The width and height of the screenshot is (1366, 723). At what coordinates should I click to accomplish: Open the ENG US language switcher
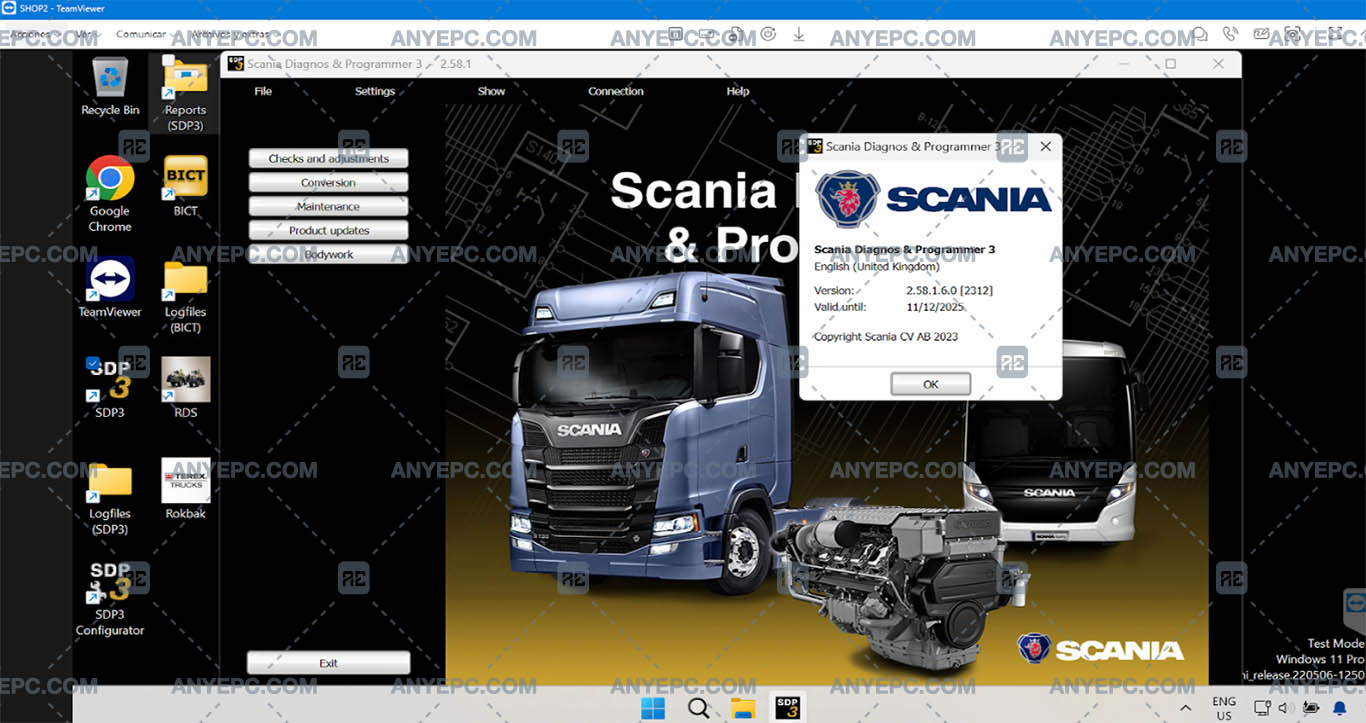[1223, 708]
